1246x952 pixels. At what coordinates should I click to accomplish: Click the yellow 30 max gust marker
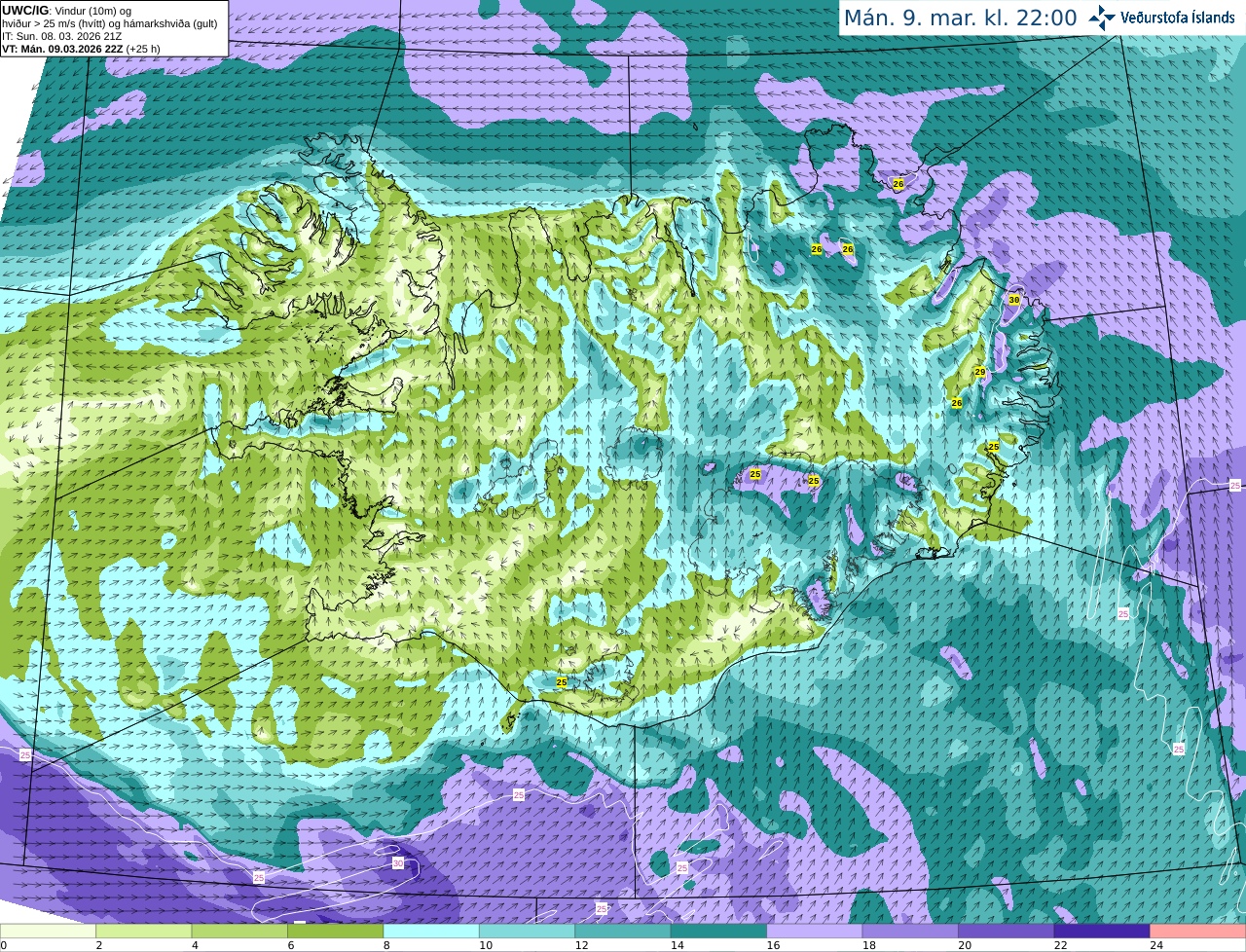pyautogui.click(x=1014, y=300)
